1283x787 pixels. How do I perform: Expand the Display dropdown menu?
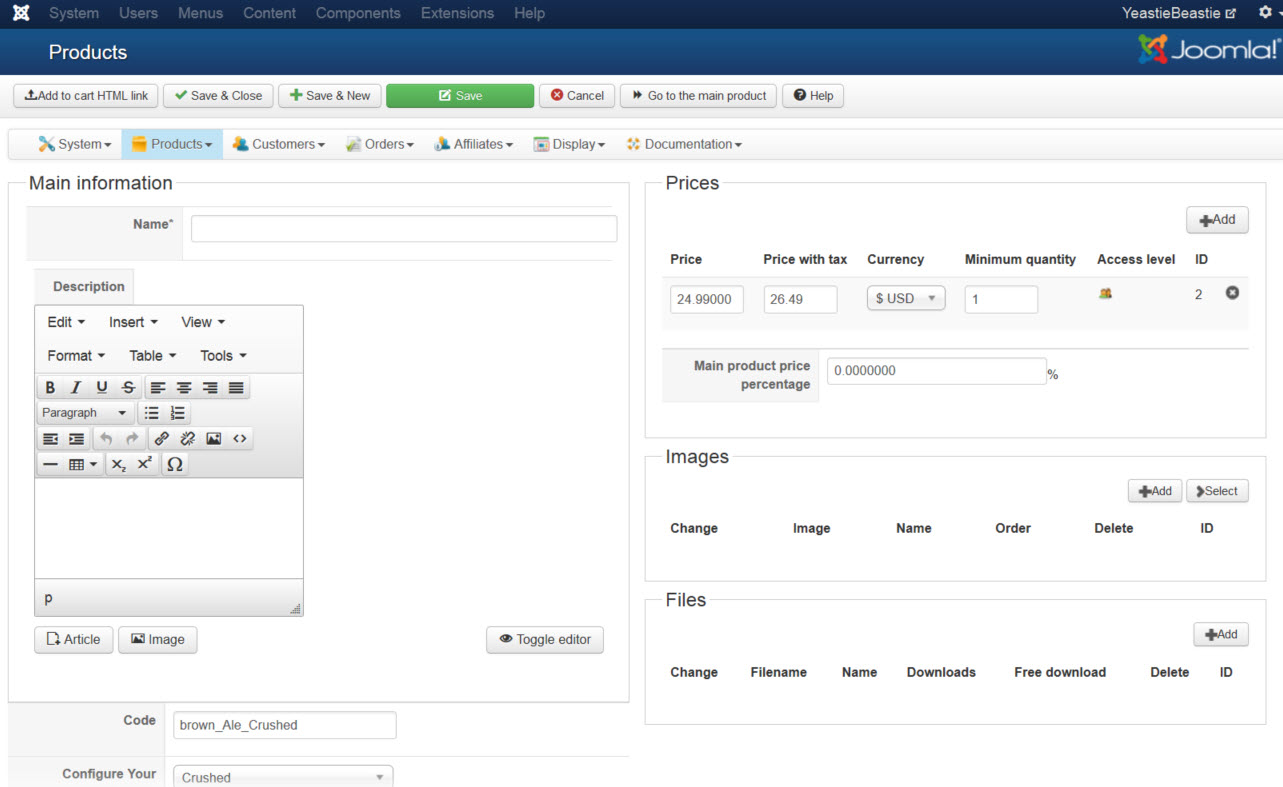pyautogui.click(x=569, y=144)
